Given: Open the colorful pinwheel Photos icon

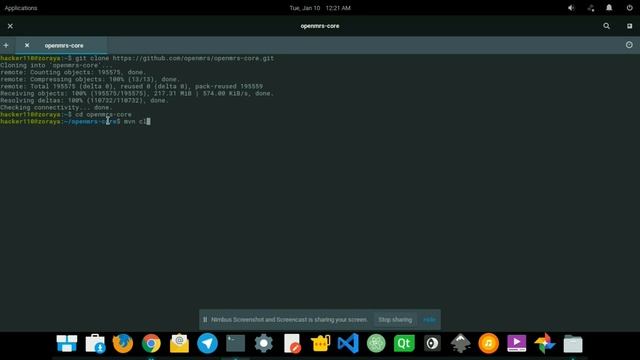Looking at the screenshot, I should [x=545, y=343].
